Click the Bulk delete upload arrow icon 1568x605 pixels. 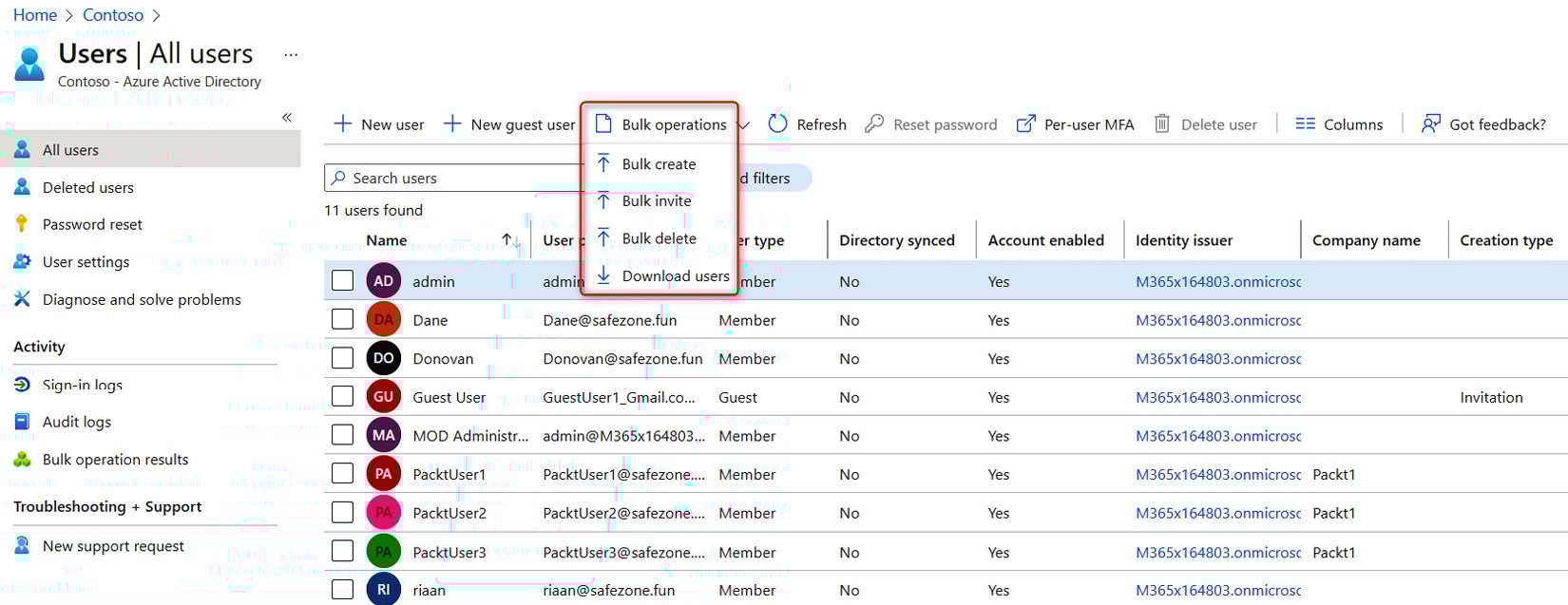(x=603, y=238)
